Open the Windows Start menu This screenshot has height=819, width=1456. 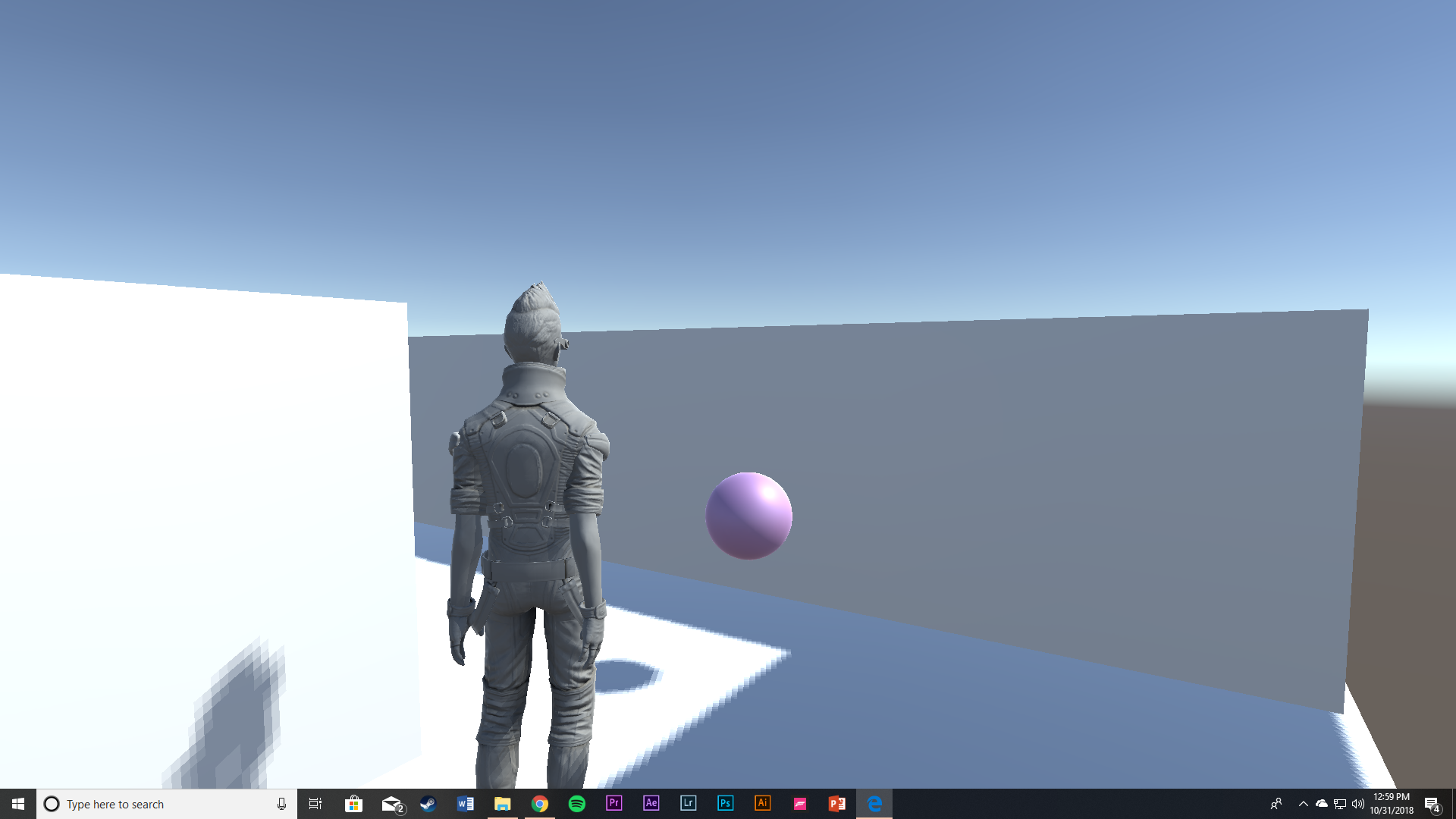pos(17,804)
